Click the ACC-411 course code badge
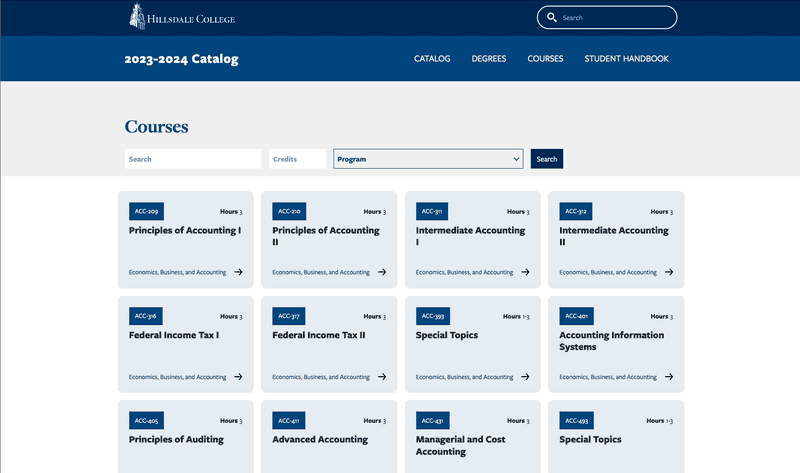The width and height of the screenshot is (800, 473). coord(289,420)
